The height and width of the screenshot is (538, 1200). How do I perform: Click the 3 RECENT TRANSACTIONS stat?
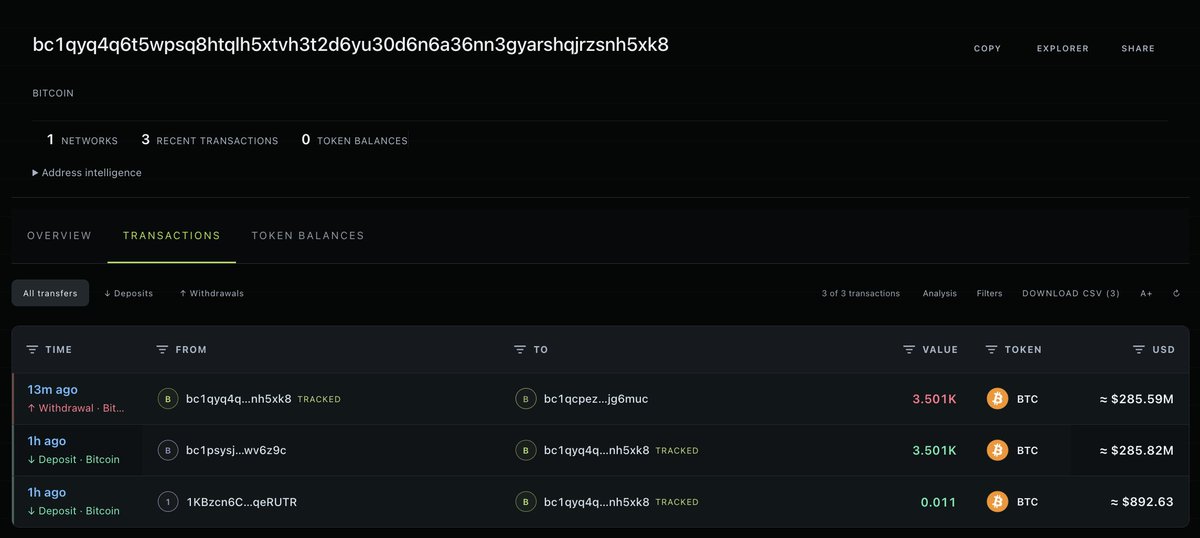(x=210, y=140)
